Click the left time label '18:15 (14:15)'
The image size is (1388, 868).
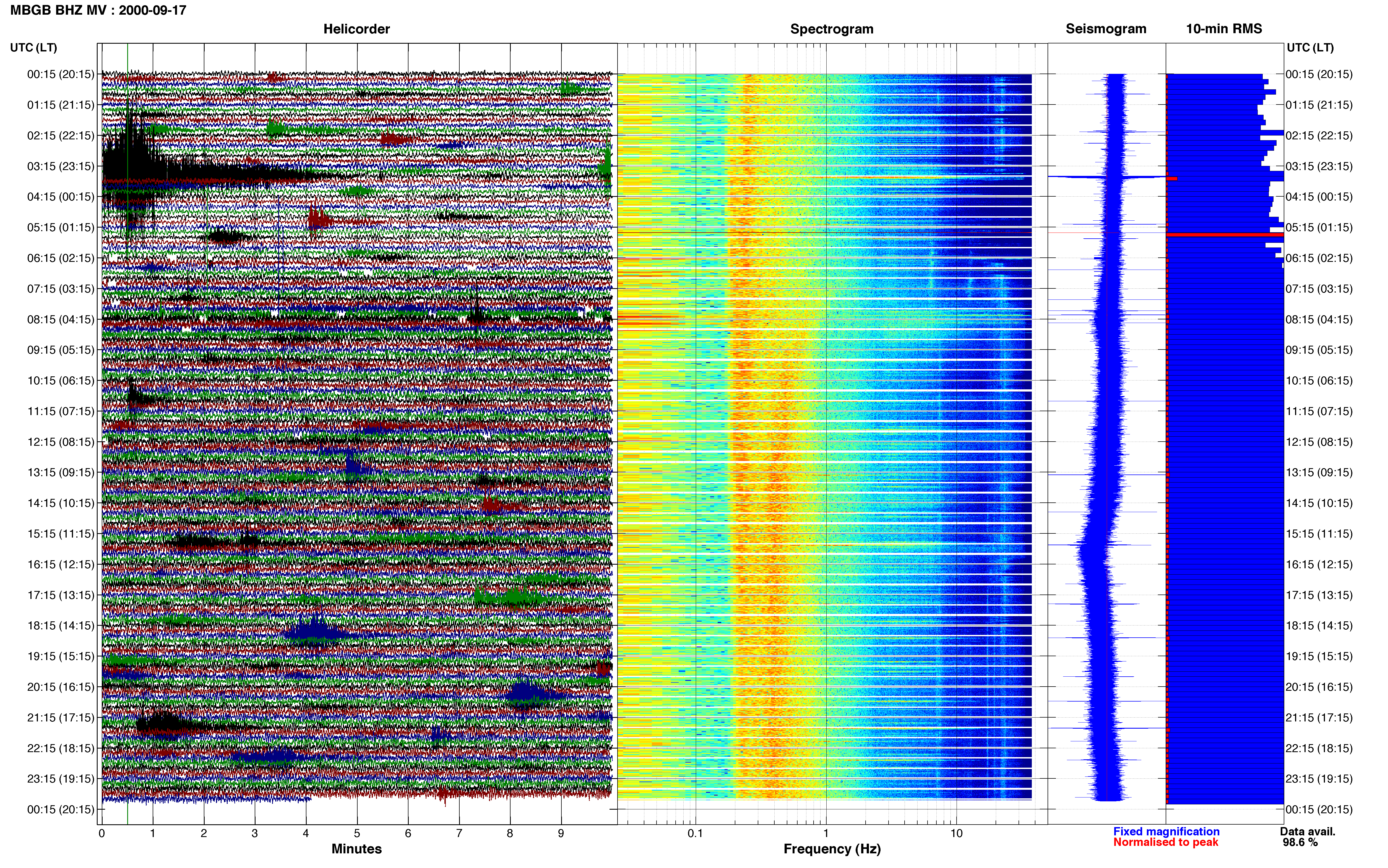point(61,626)
